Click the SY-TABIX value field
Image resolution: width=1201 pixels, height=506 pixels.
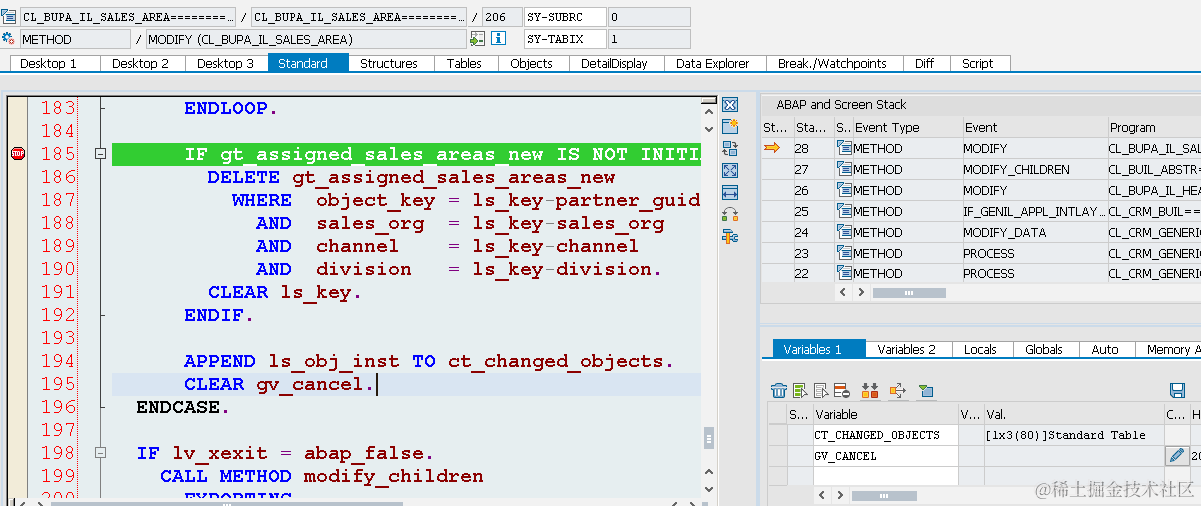tap(649, 39)
